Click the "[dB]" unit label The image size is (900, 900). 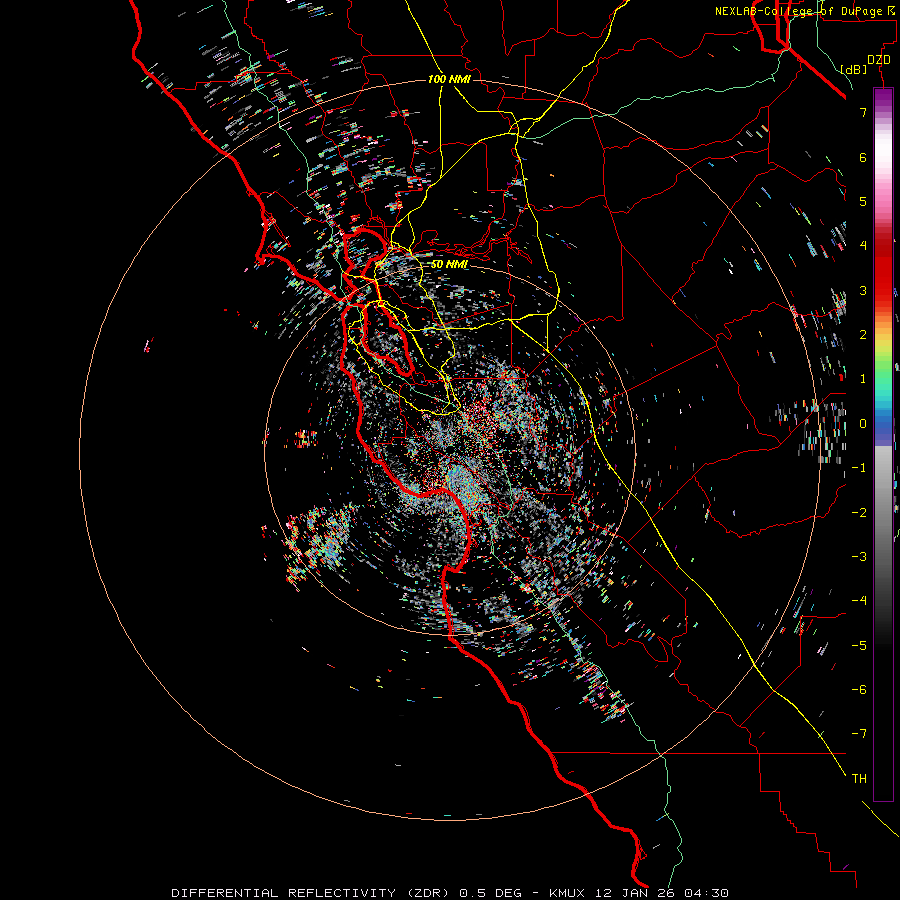click(854, 69)
